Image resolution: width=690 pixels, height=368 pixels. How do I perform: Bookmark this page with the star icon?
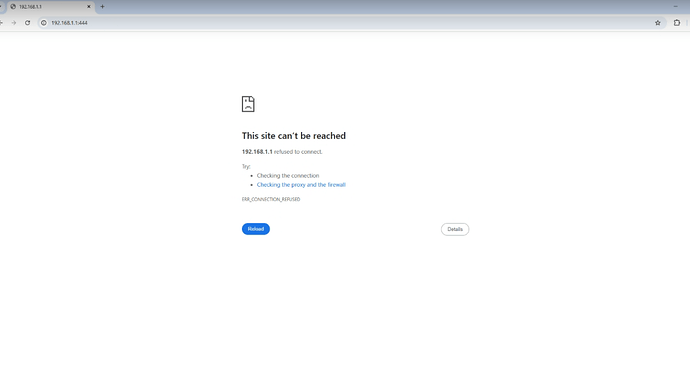point(657,23)
